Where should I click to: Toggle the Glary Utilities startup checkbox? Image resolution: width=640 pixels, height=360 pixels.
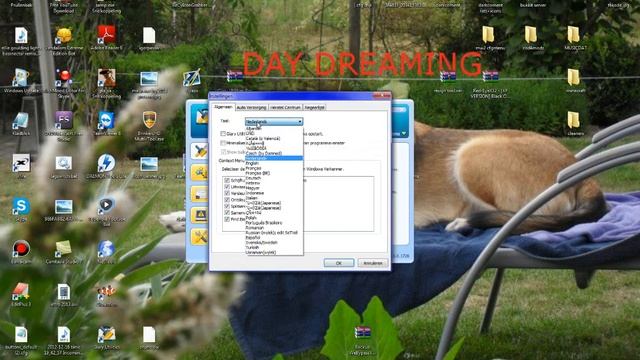[x=223, y=133]
